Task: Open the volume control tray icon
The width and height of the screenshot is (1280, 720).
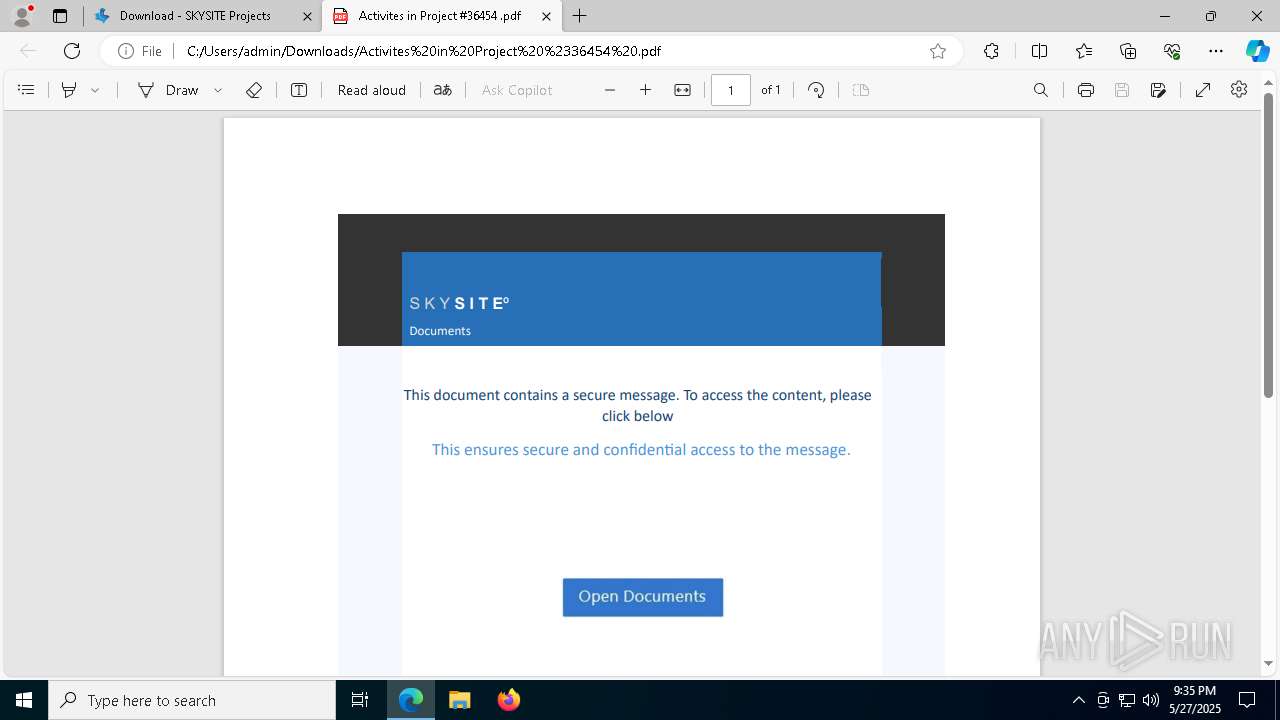Action: tap(1151, 700)
